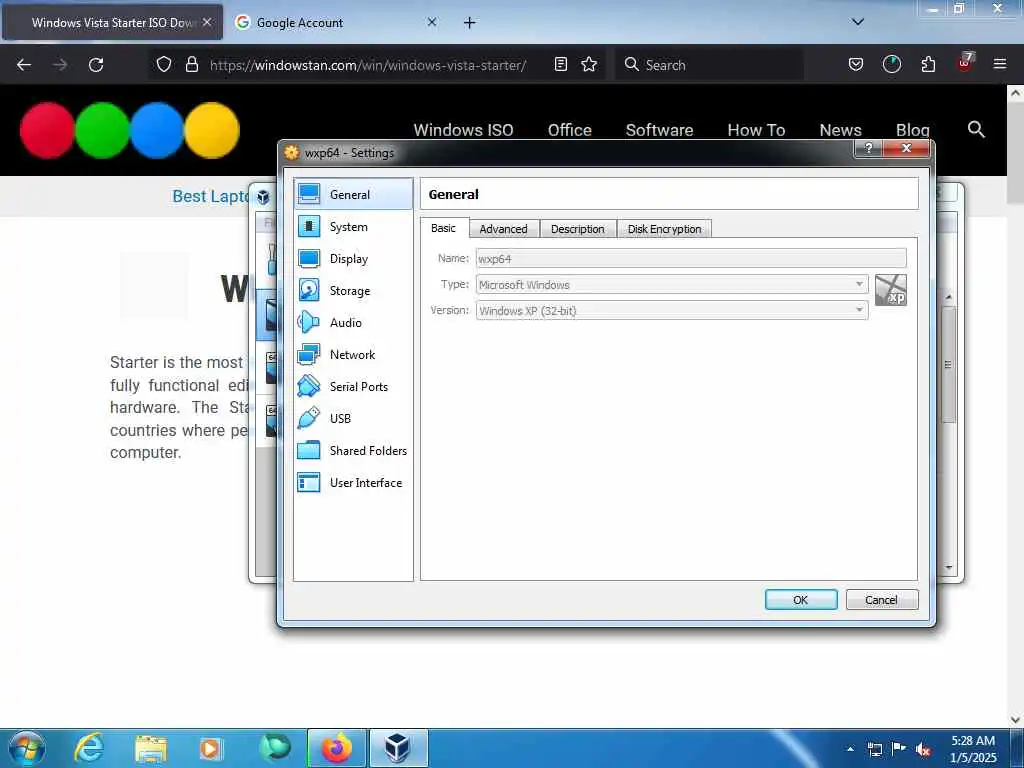Open the Version dropdown showing Windows XP (32-bit)
This screenshot has width=1024, height=768.
coord(672,310)
